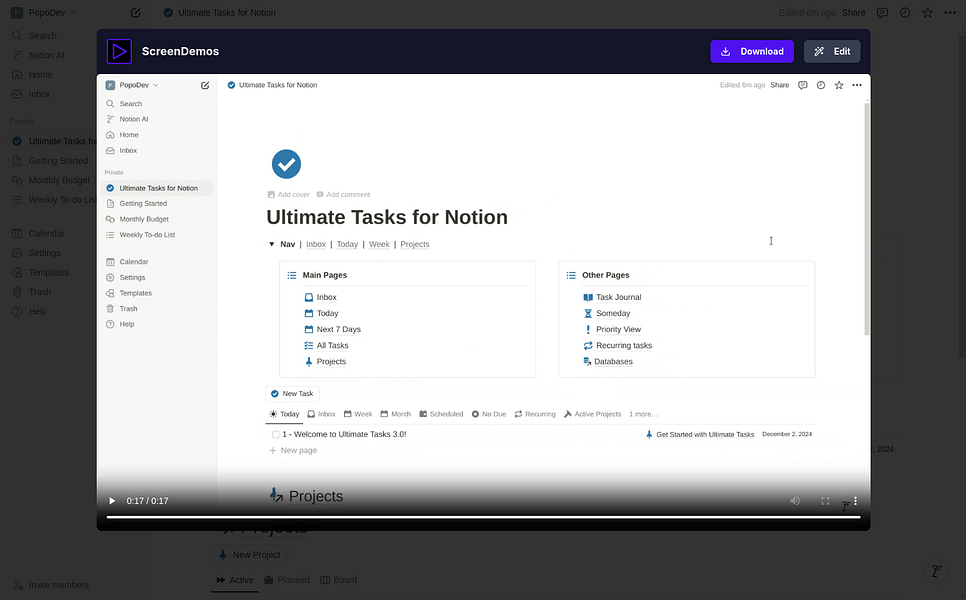Select the Inbox page under Main Pages

[325, 297]
